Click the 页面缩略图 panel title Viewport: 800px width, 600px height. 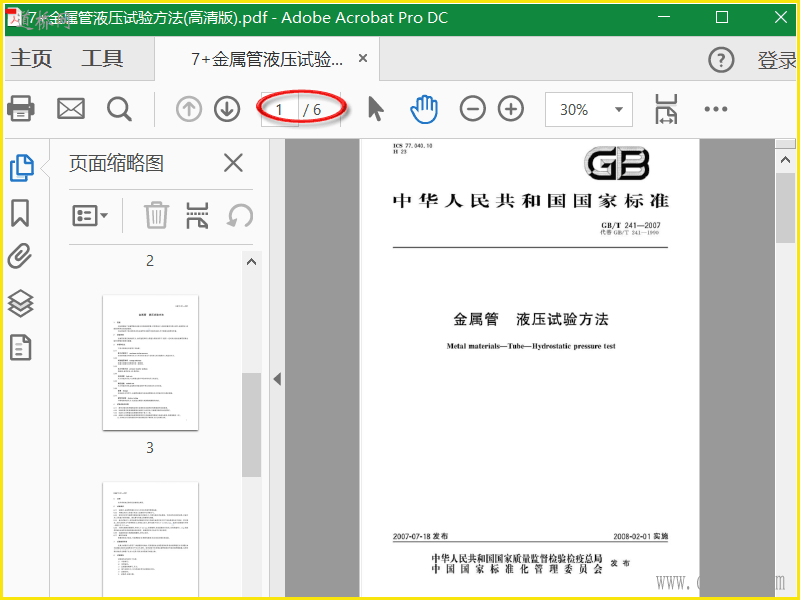[116, 163]
